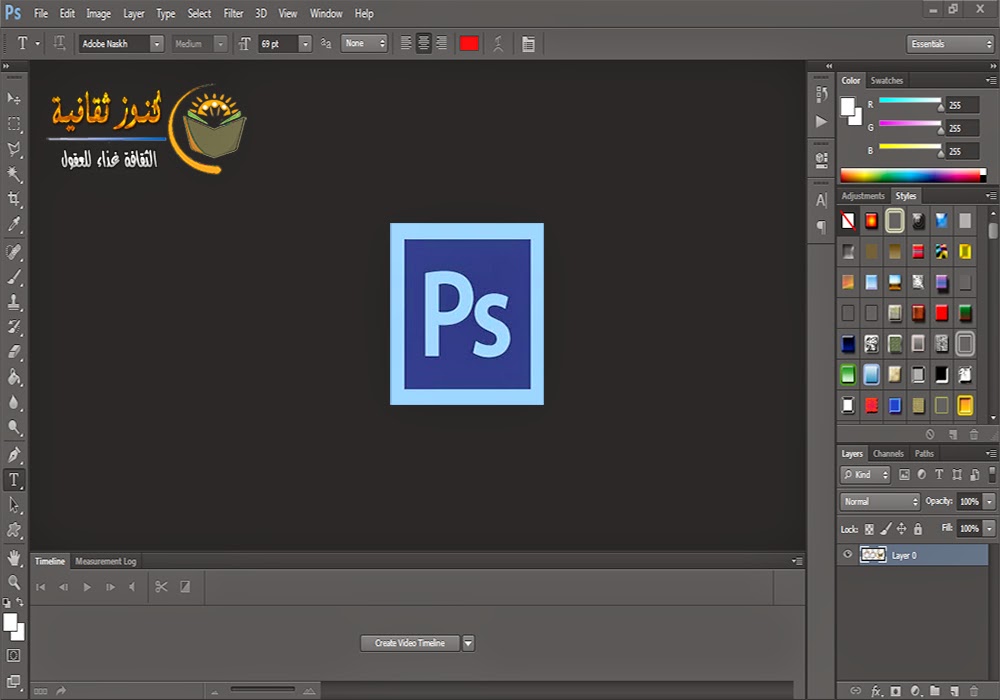The height and width of the screenshot is (700, 1000).
Task: Switch to the Measurement Log tab
Action: pyautogui.click(x=106, y=561)
